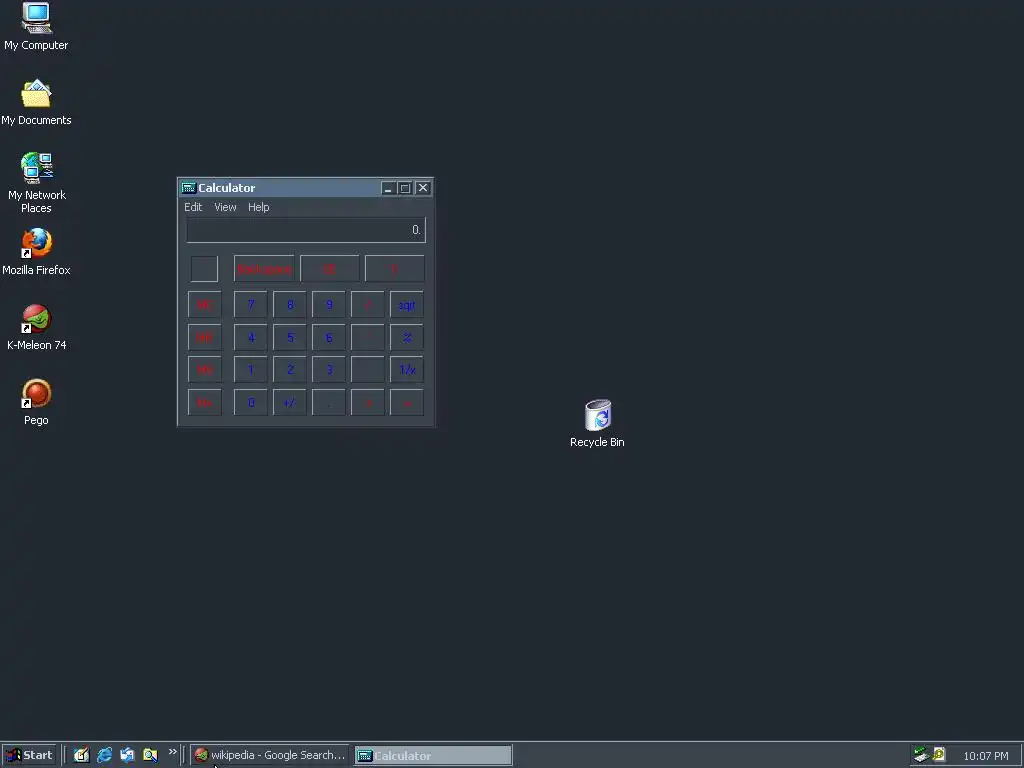Click the M+ memory add button

point(204,402)
